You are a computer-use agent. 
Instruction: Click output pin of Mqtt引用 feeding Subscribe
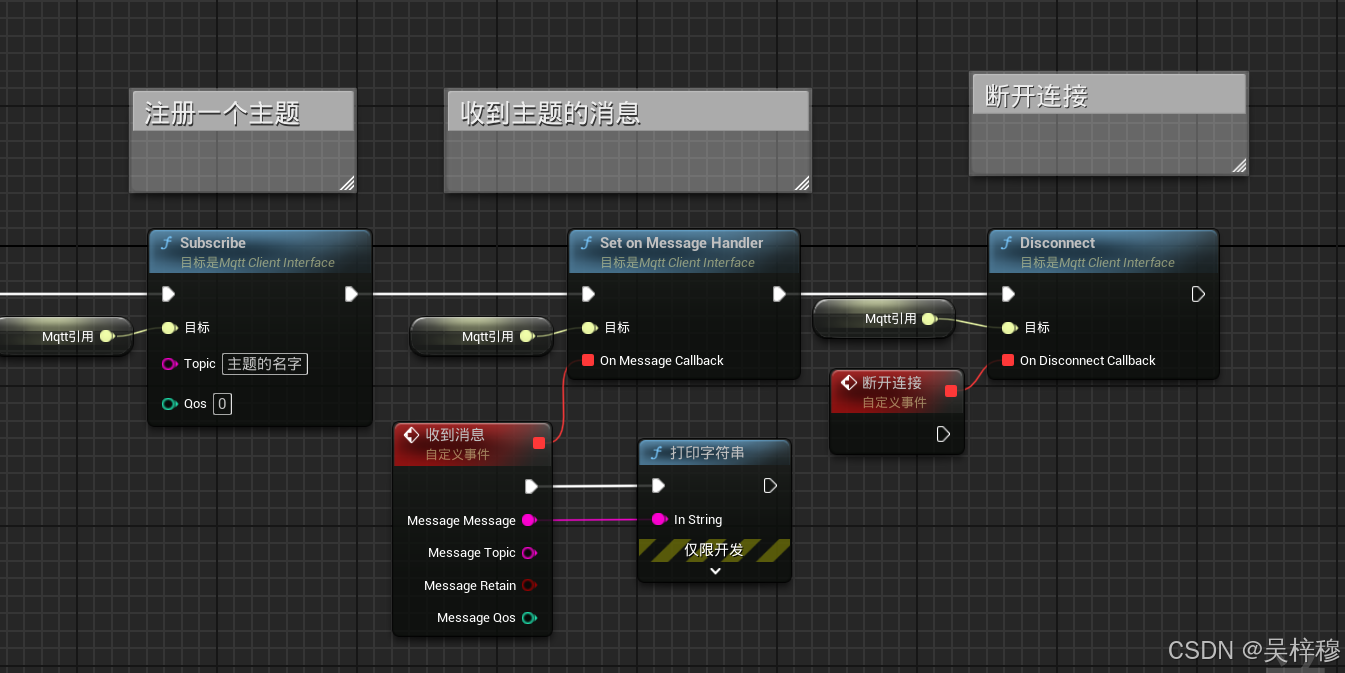point(106,336)
